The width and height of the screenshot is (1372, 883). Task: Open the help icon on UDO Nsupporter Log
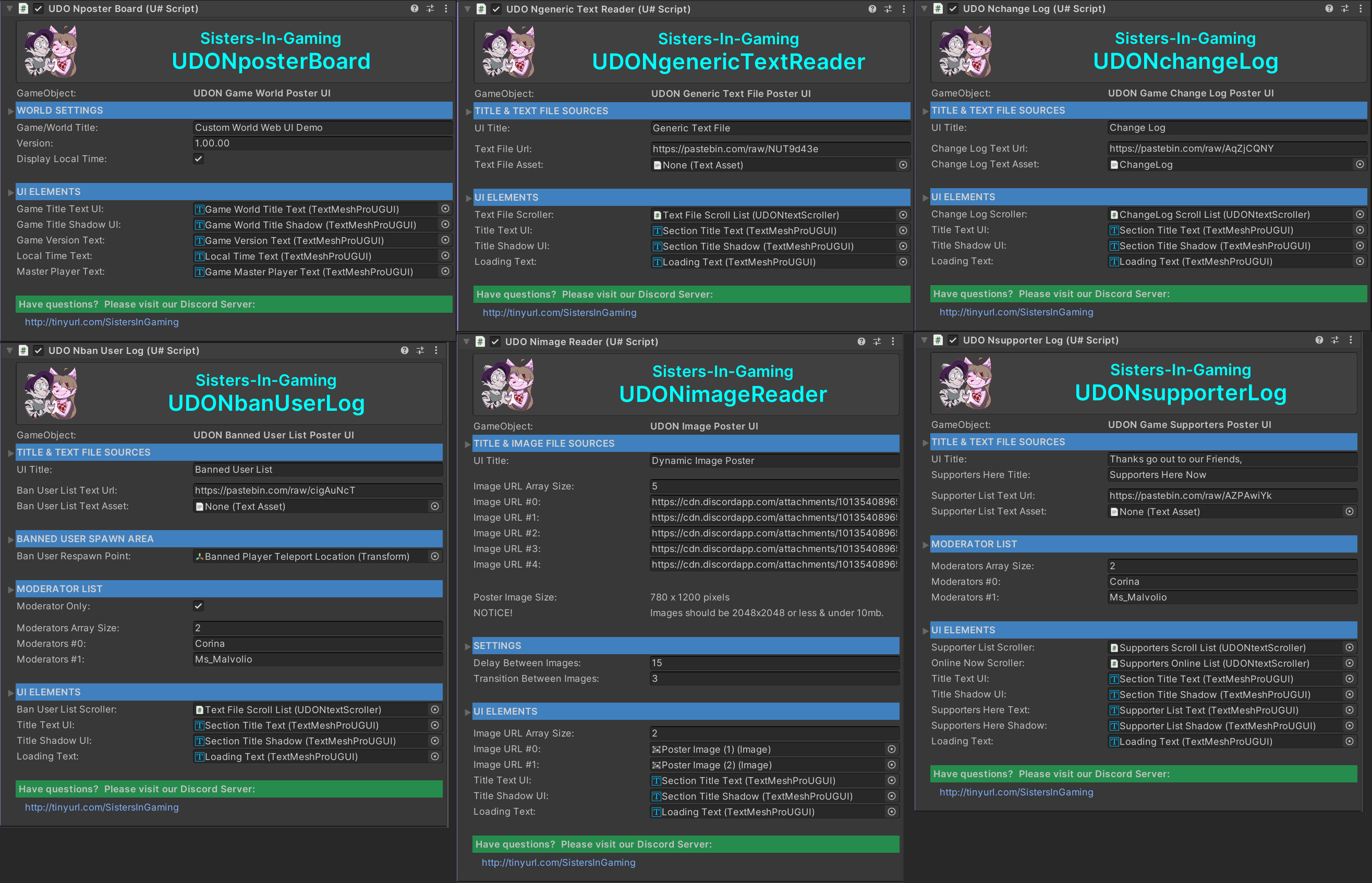(x=1319, y=339)
